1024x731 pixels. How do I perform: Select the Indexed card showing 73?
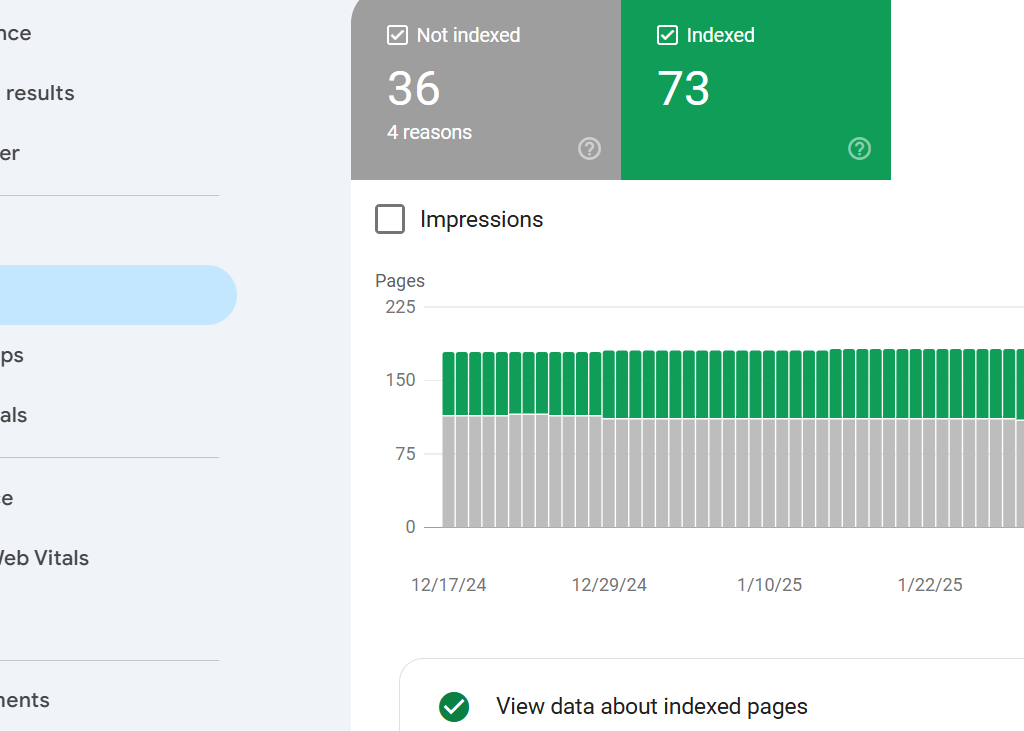pyautogui.click(x=756, y=89)
